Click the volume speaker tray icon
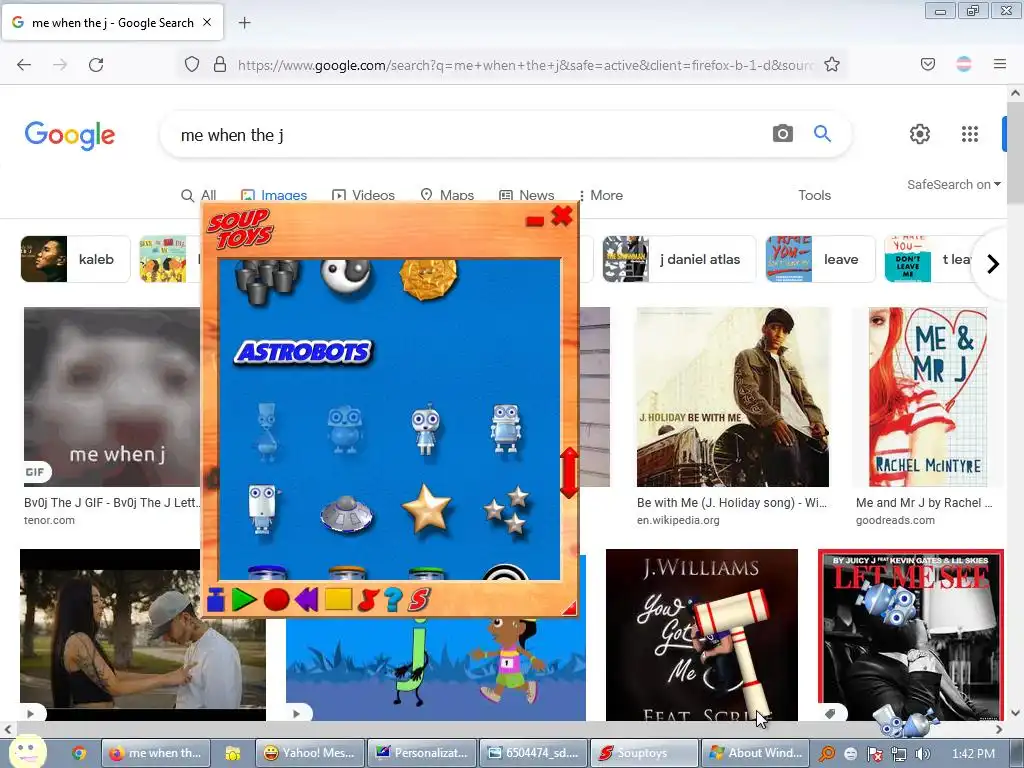The image size is (1024, 768). [922, 754]
